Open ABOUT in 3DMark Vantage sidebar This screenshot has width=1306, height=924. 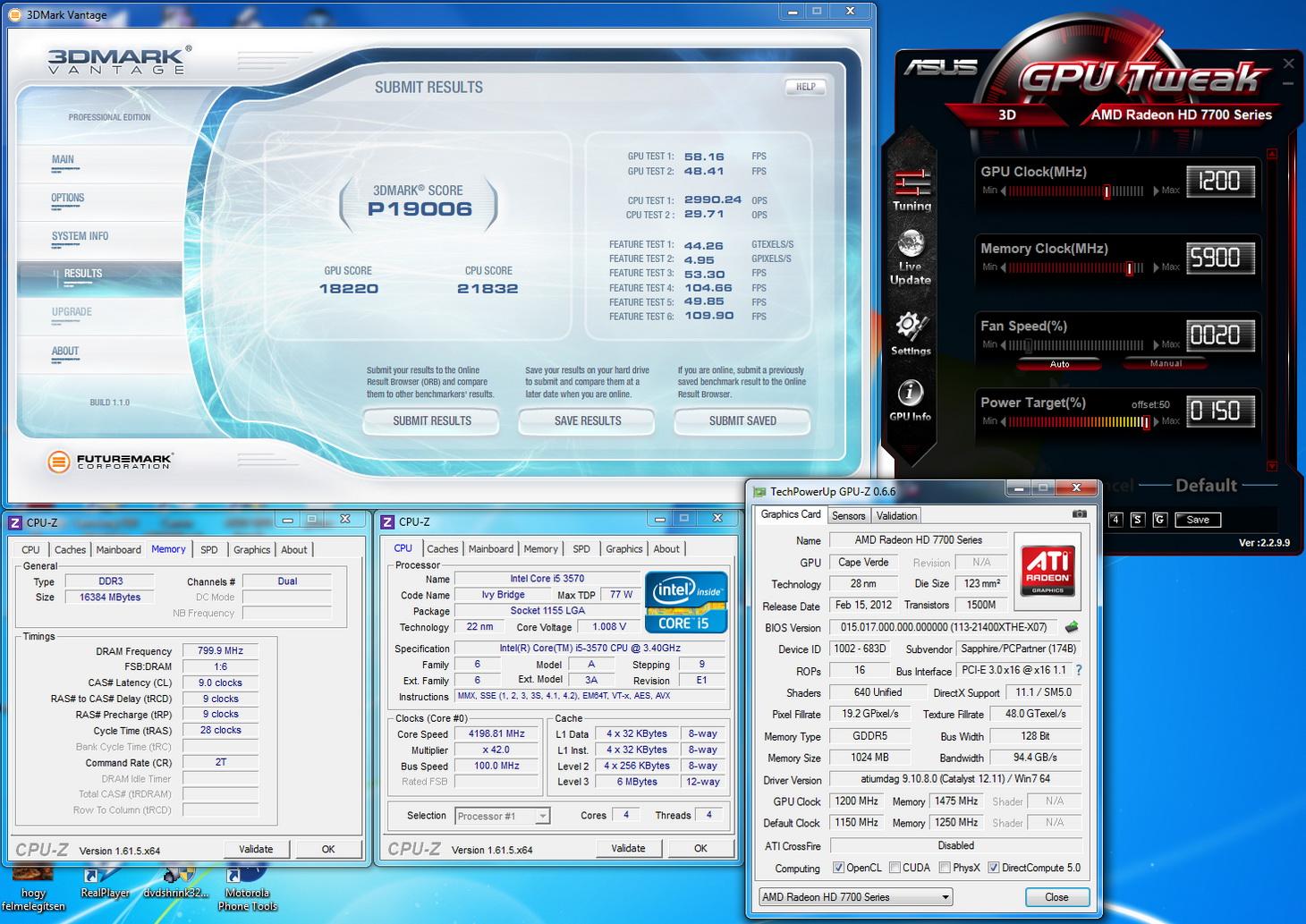pyautogui.click(x=65, y=352)
